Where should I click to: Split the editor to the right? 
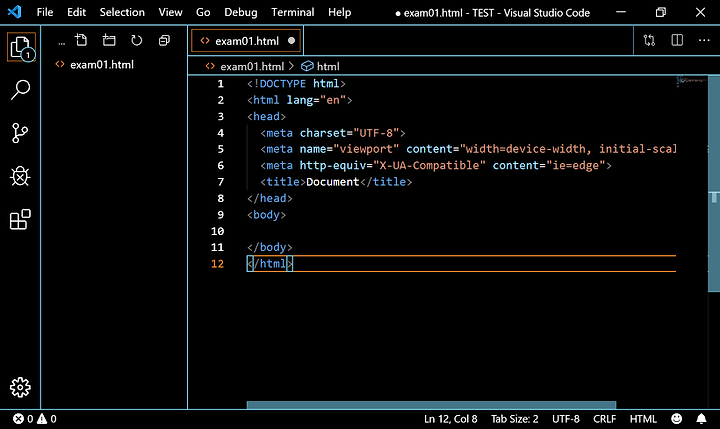[677, 40]
